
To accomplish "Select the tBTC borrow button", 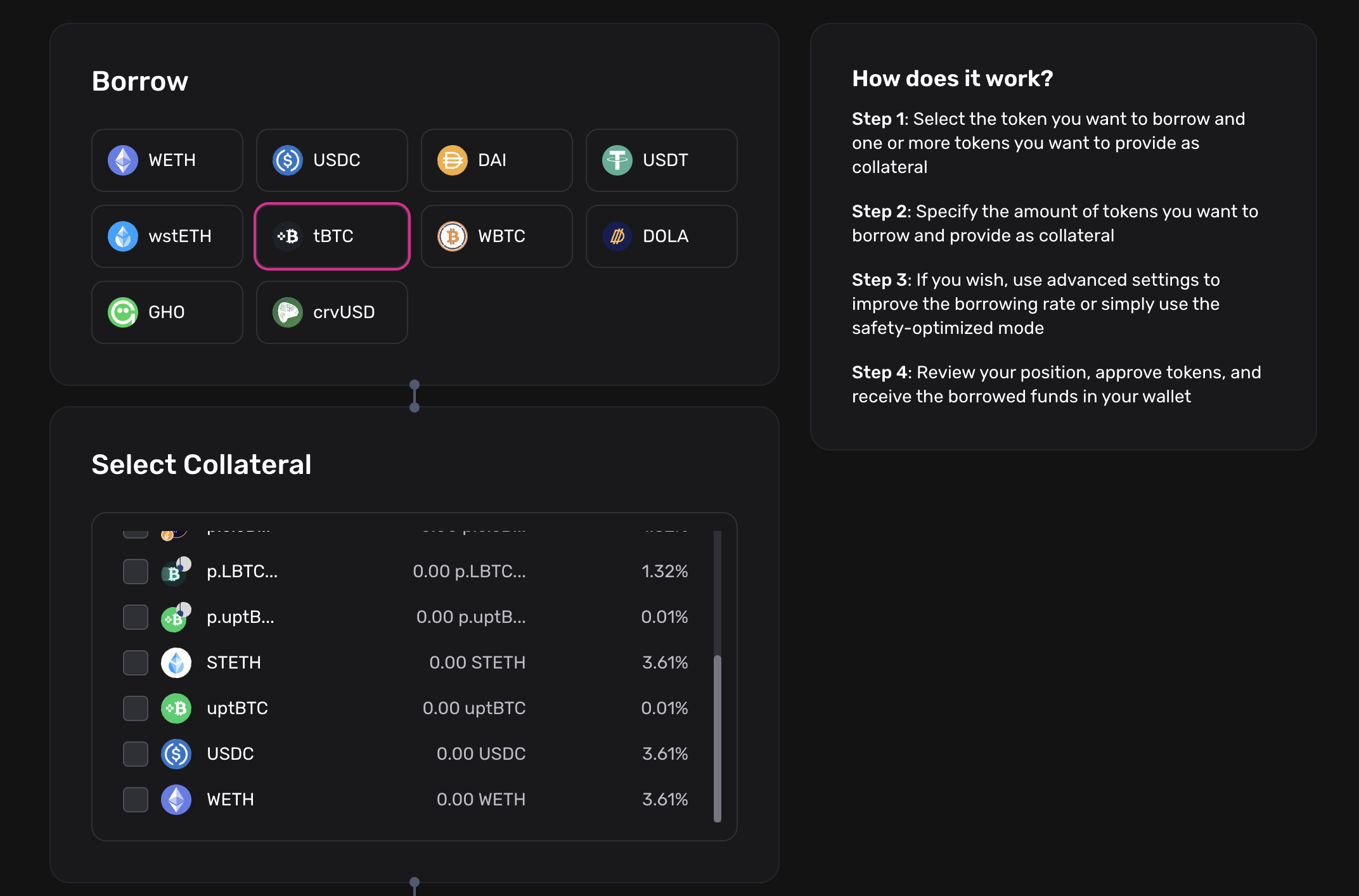I will click(332, 236).
